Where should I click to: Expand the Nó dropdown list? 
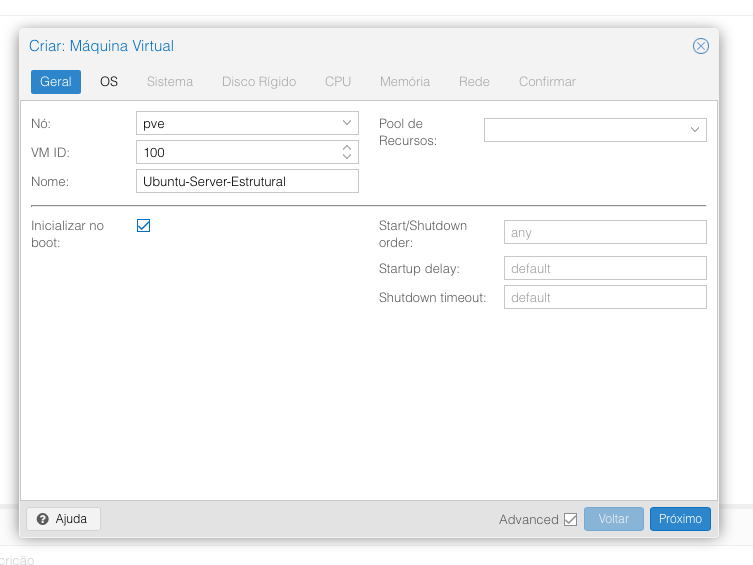click(x=347, y=123)
